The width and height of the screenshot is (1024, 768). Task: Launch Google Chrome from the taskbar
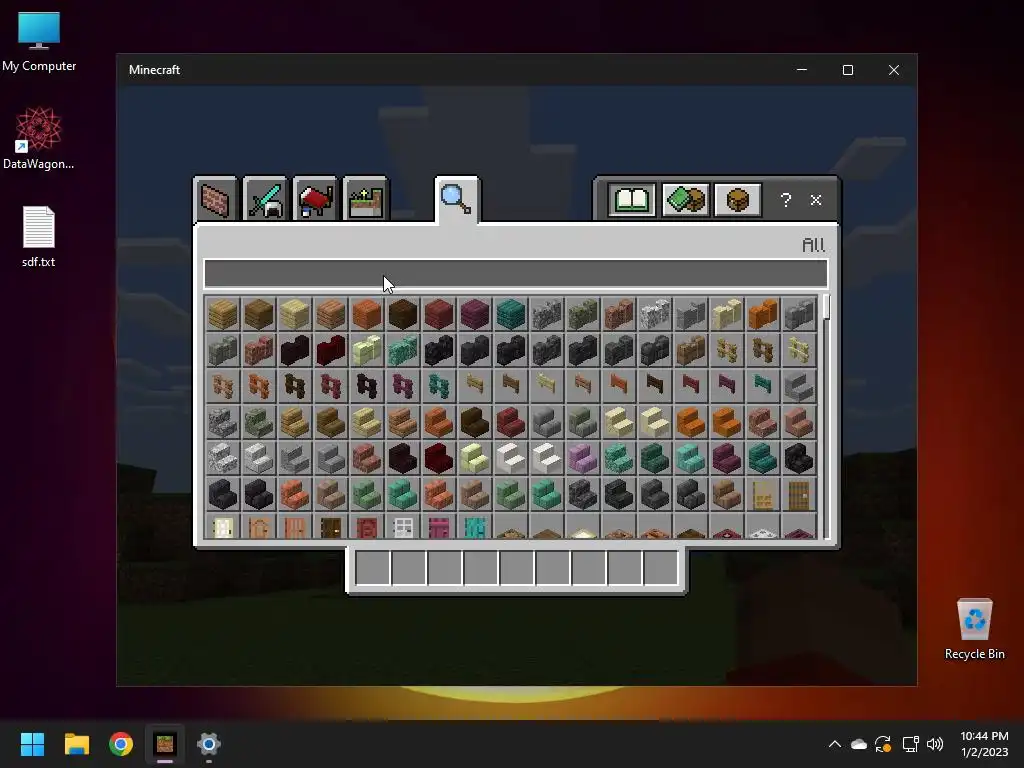pyautogui.click(x=121, y=744)
